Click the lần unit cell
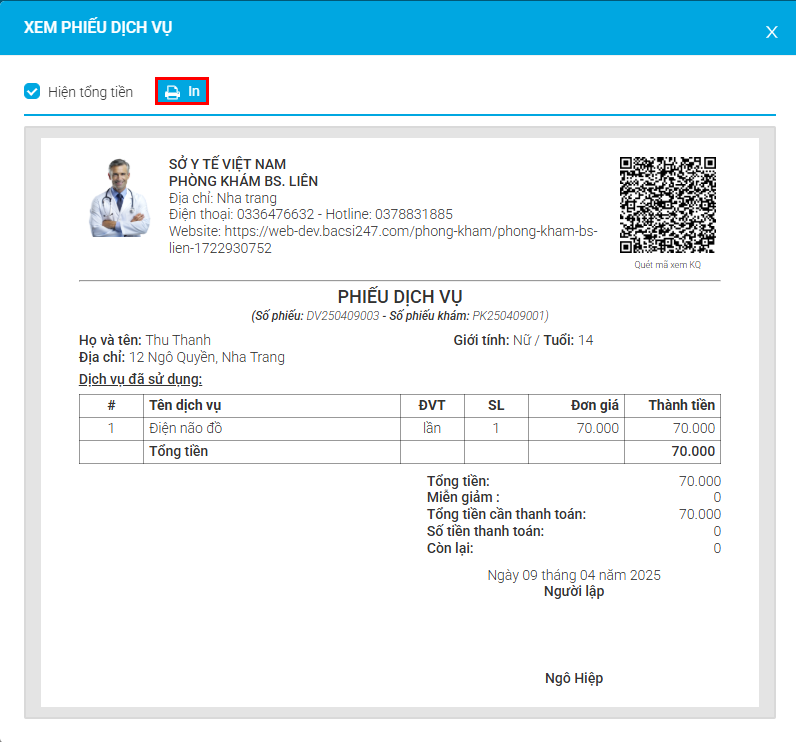Image resolution: width=796 pixels, height=742 pixels. pyautogui.click(x=432, y=428)
